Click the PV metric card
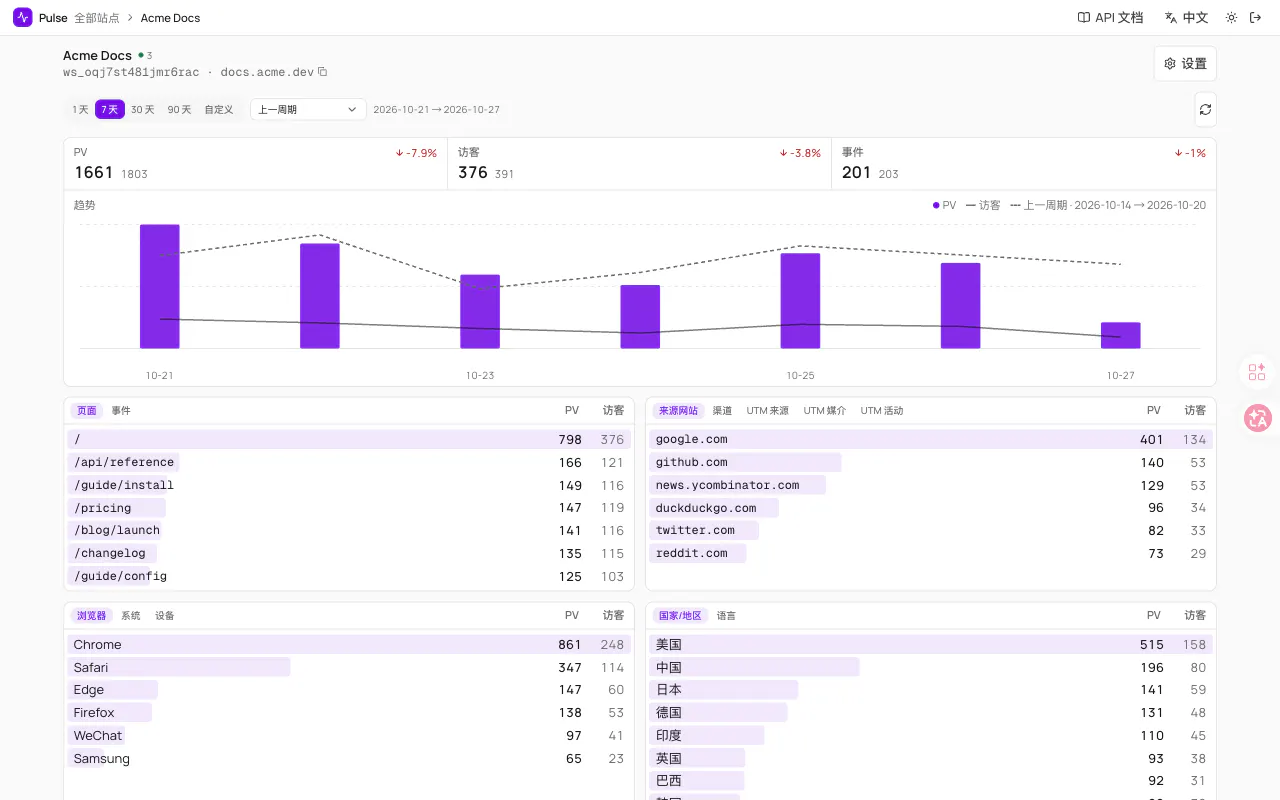 click(x=255, y=163)
